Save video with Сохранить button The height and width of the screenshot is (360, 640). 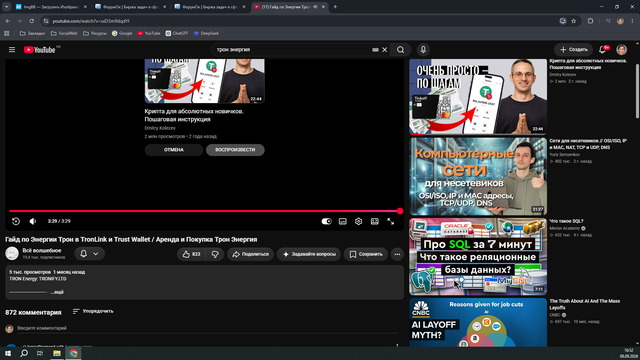point(366,254)
